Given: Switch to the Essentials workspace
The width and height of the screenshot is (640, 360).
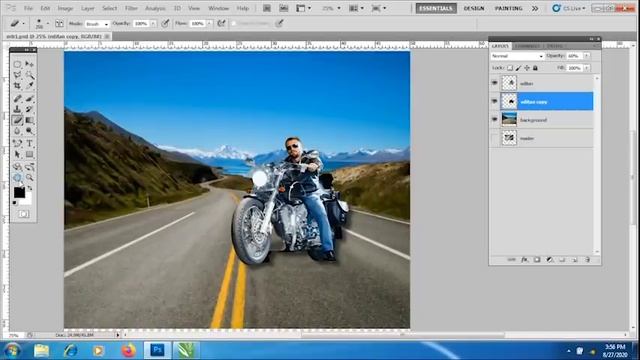Looking at the screenshot, I should (x=436, y=8).
